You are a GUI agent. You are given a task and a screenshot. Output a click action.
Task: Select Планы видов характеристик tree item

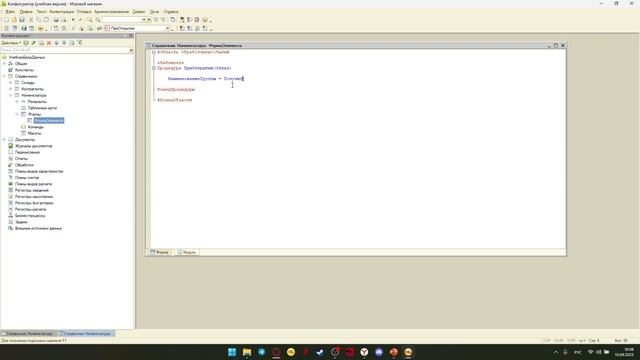39,171
